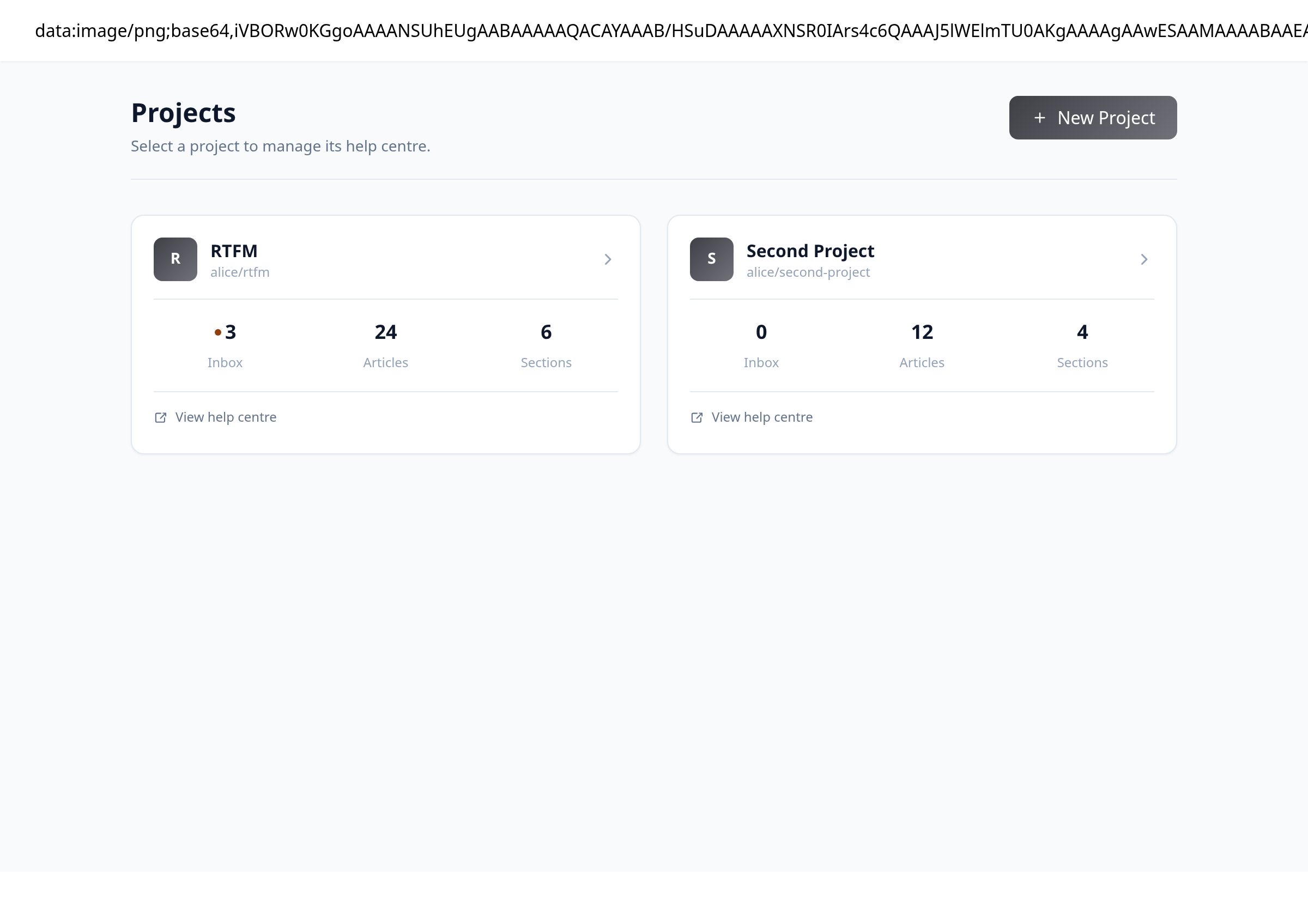
Task: Click the Inbox label in RTFM card
Action: tap(225, 363)
